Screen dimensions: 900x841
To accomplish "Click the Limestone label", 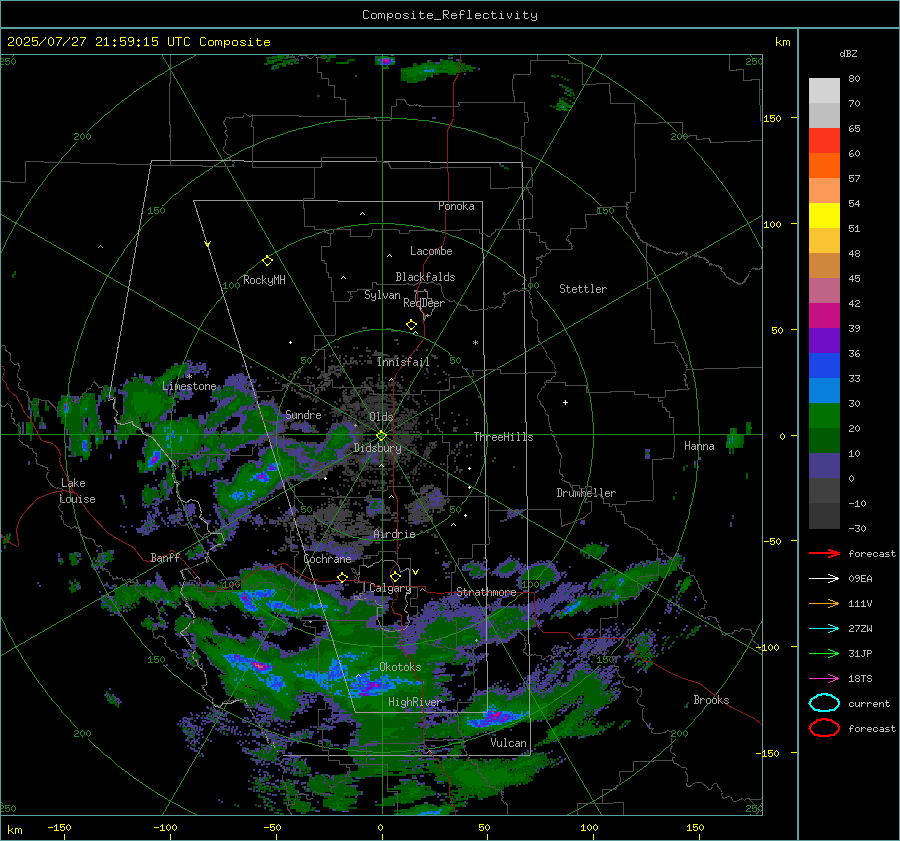I will (x=189, y=386).
